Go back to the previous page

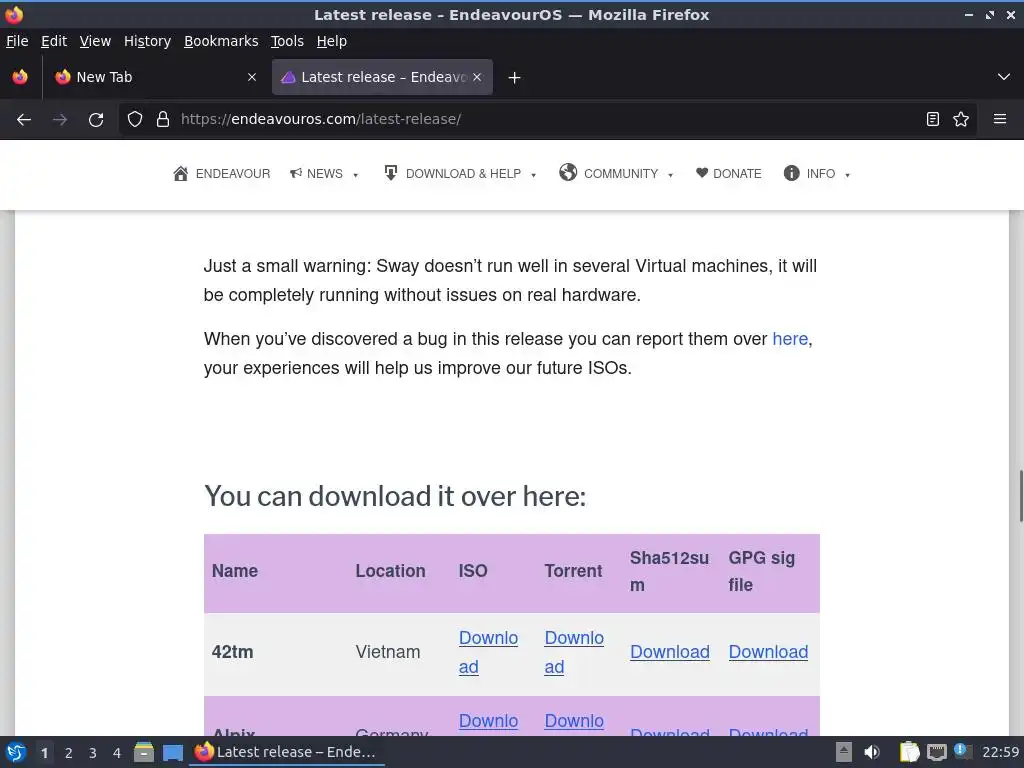point(24,120)
